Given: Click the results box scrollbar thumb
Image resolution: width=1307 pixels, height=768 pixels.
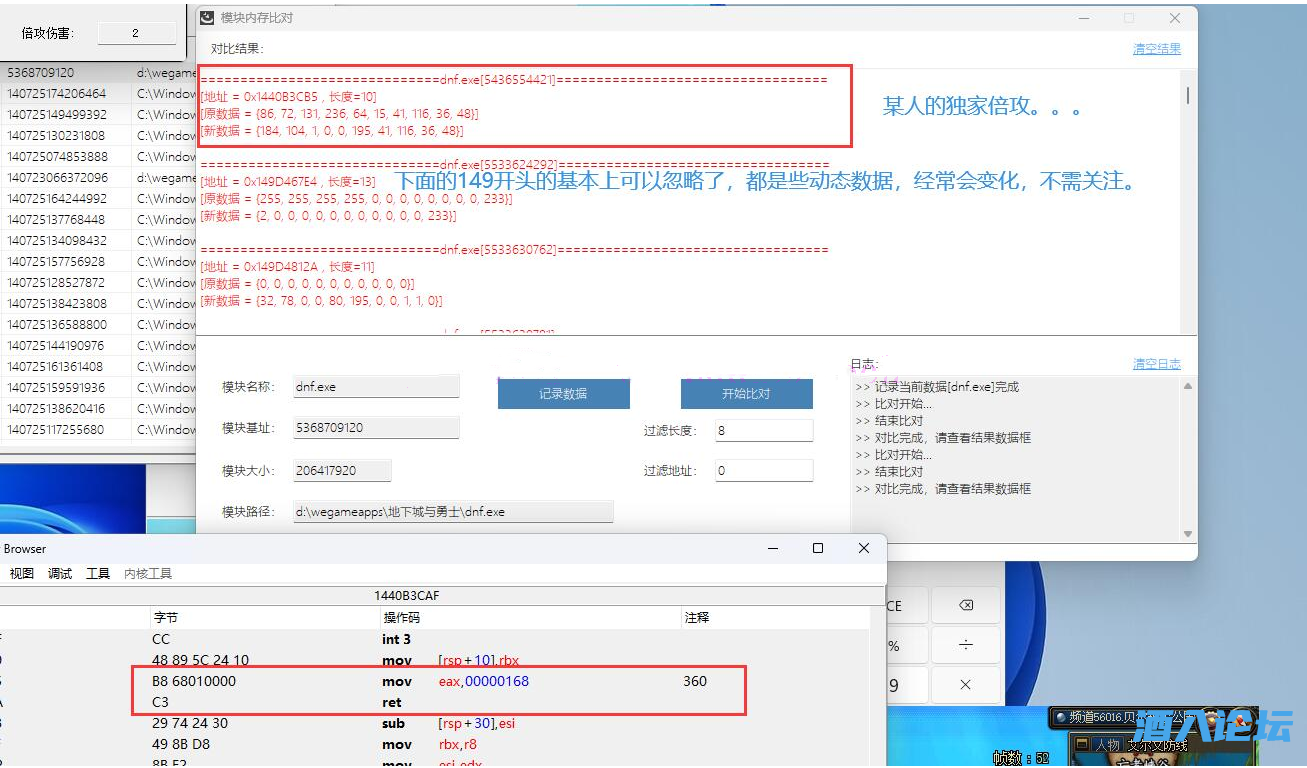Looking at the screenshot, I should tap(1188, 95).
